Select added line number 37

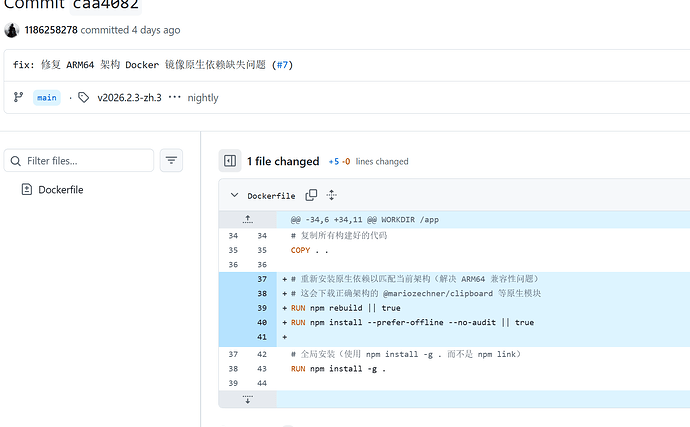click(x=262, y=279)
